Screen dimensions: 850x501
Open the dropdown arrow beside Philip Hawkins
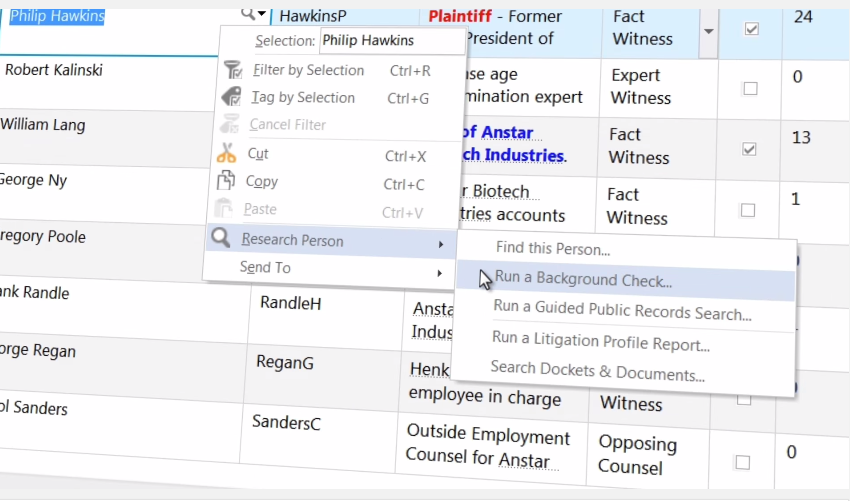[x=262, y=14]
